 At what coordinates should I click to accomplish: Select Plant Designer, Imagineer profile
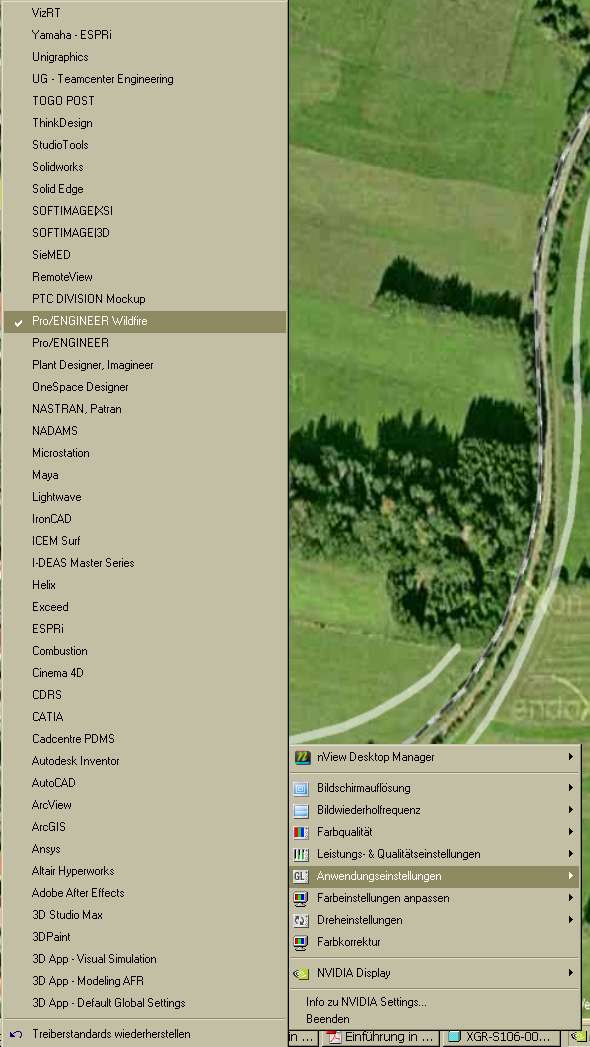click(145, 365)
